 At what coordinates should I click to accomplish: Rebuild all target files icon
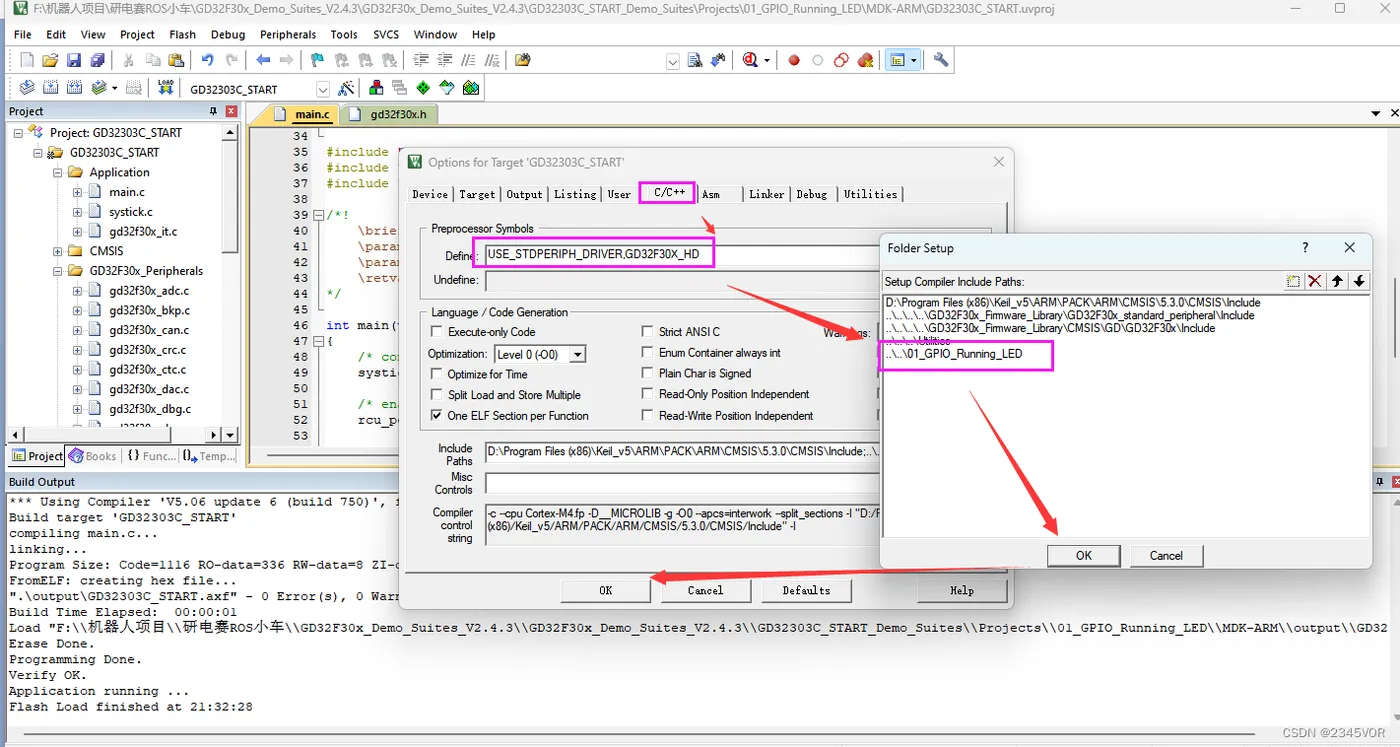click(73, 88)
